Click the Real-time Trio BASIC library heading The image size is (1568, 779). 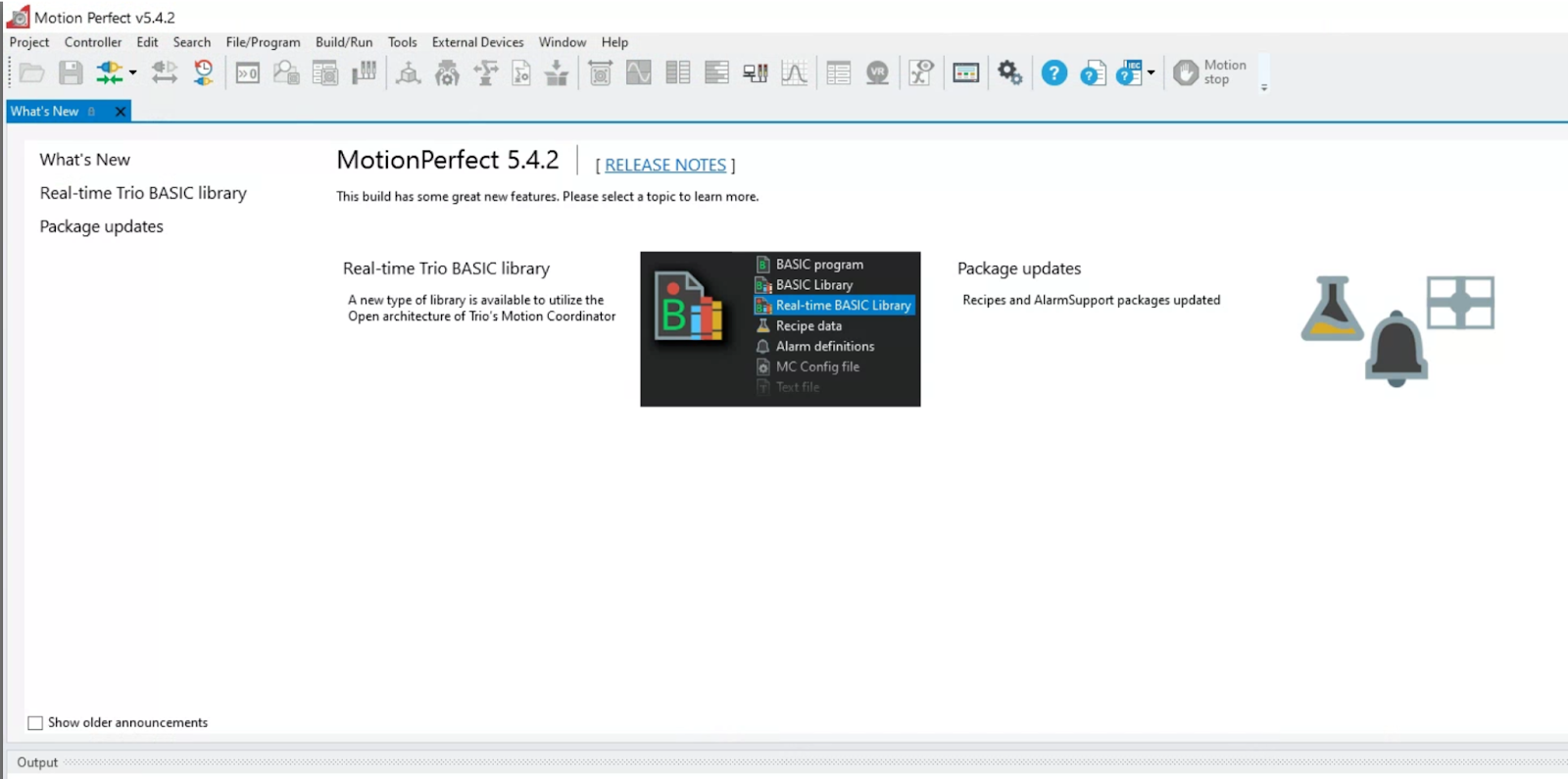point(446,268)
